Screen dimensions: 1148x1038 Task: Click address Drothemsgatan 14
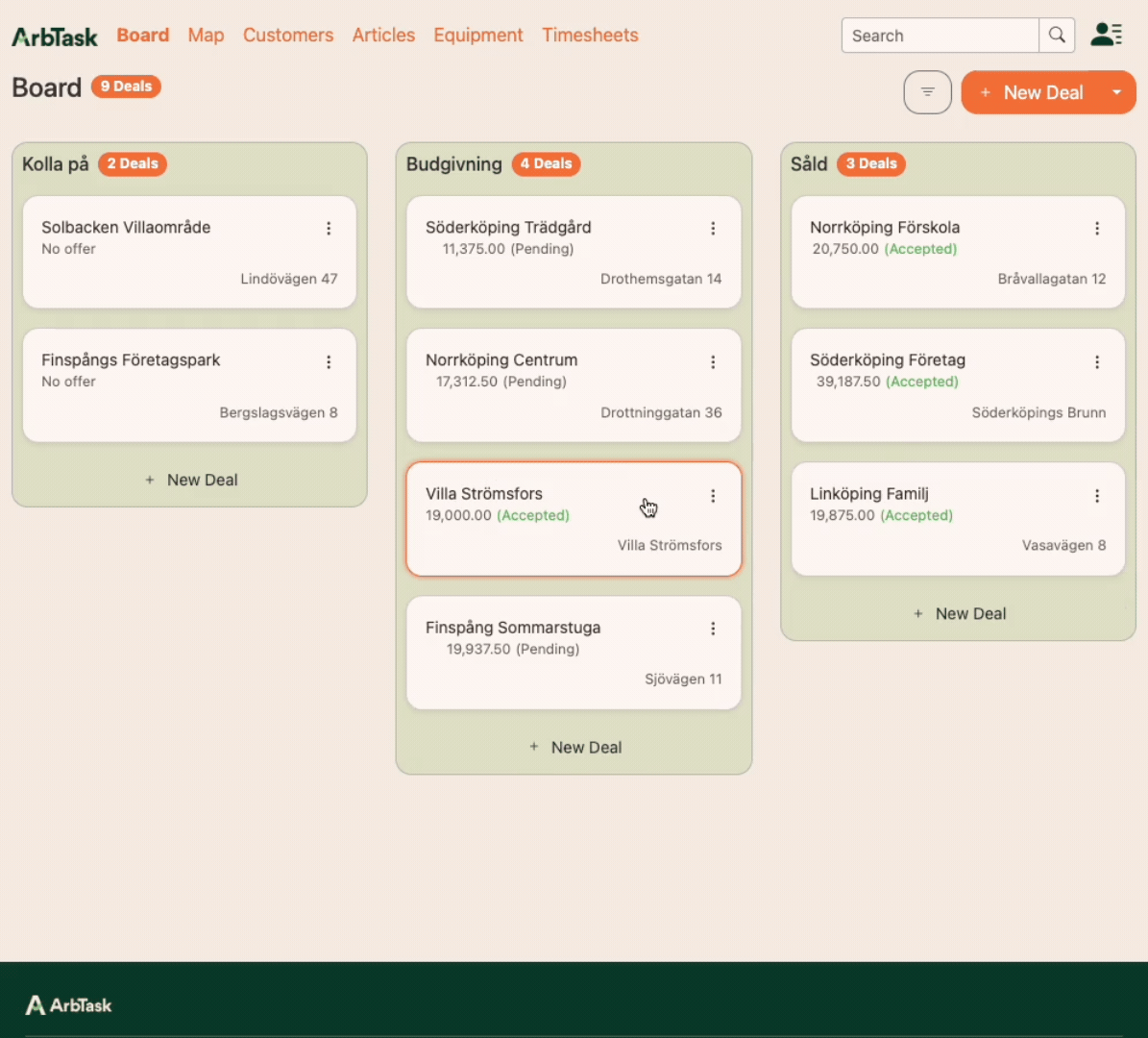pyautogui.click(x=661, y=279)
